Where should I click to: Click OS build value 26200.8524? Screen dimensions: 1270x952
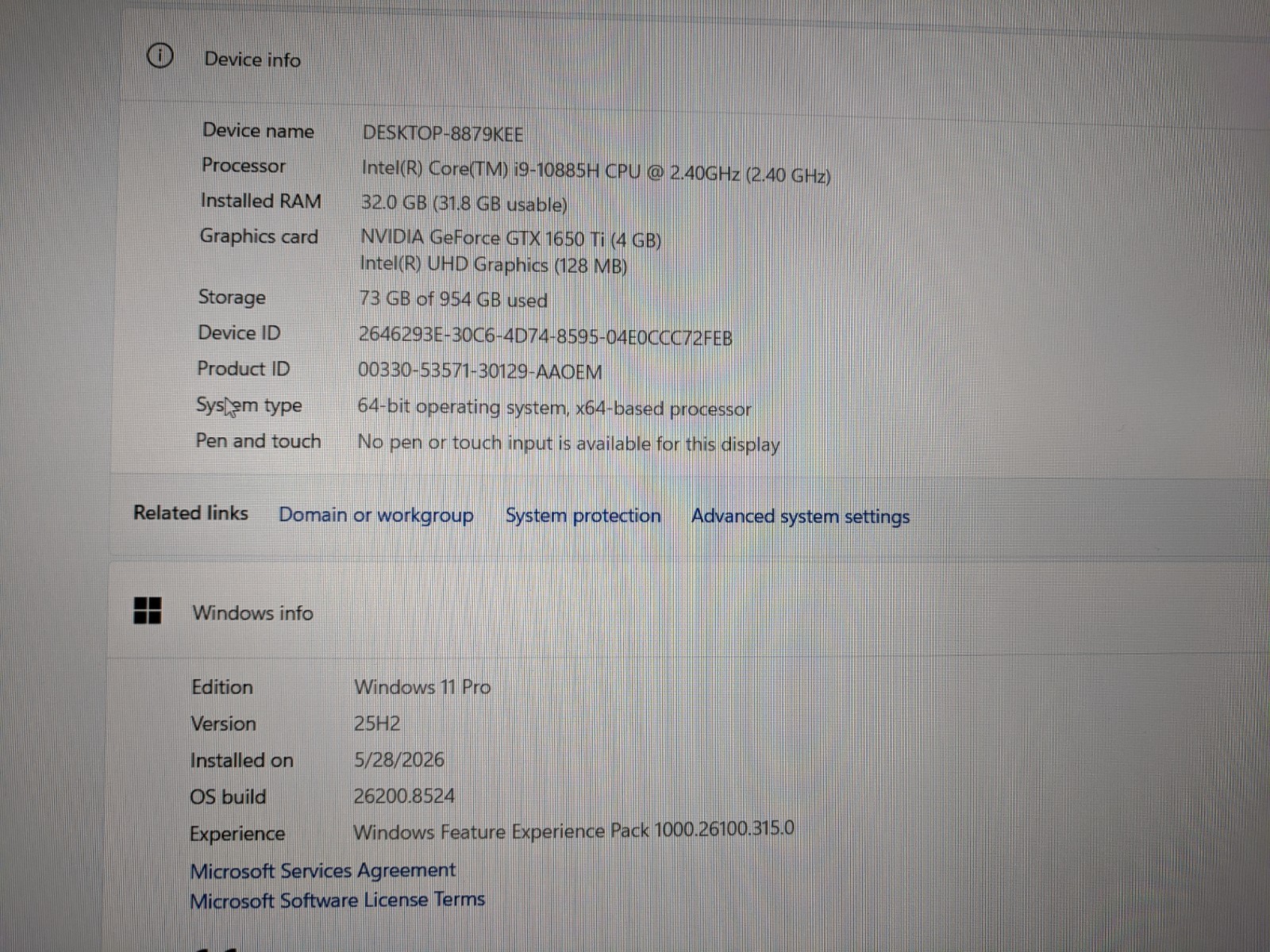(x=404, y=795)
